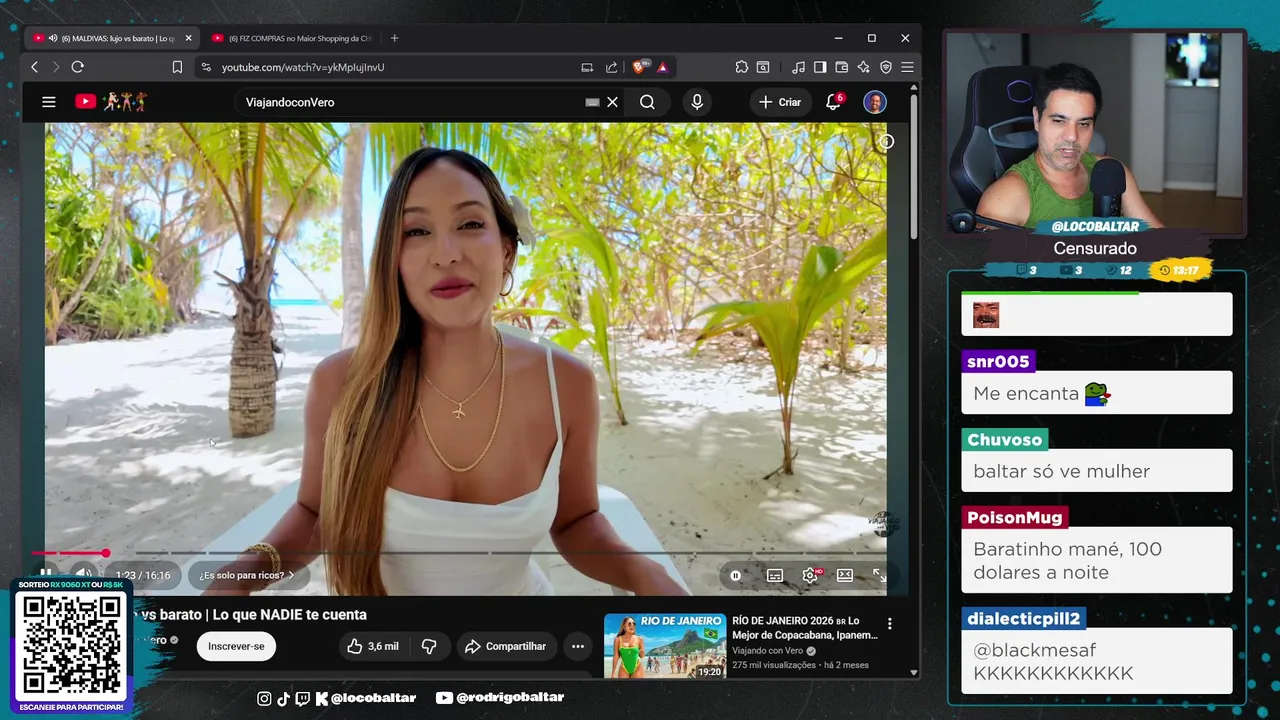Click the @locobaltar social handle
Image resolution: width=1280 pixels, height=720 pixels.
coord(372,698)
